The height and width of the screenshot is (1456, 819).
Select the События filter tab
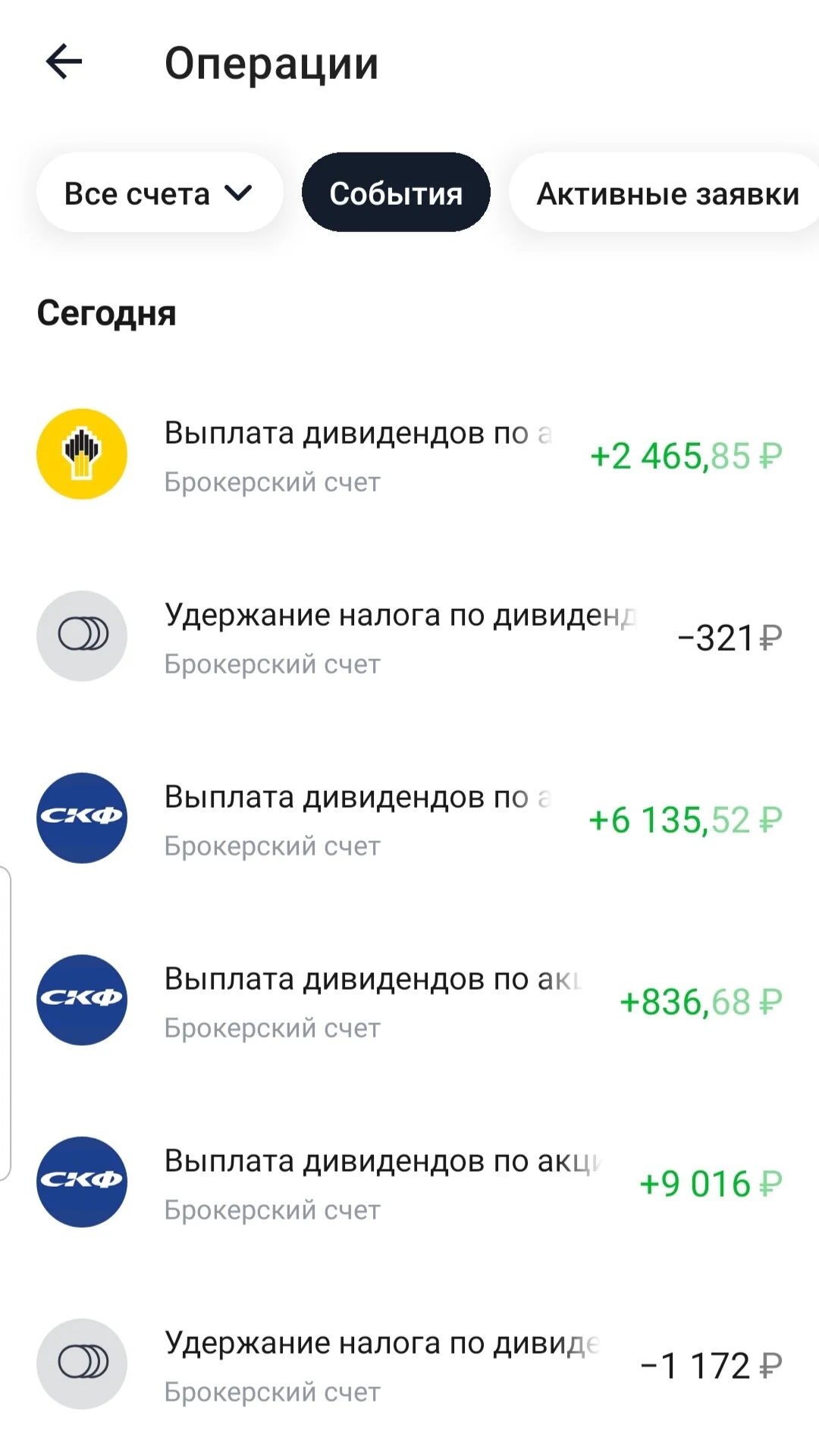(x=396, y=193)
